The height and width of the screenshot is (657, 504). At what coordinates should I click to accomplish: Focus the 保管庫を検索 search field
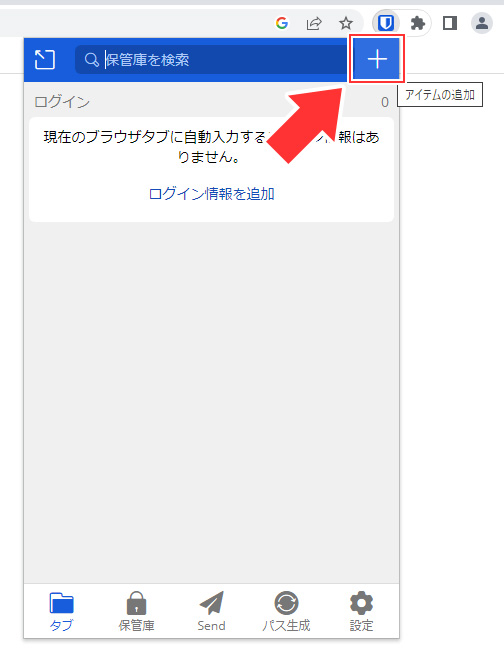pos(211,59)
